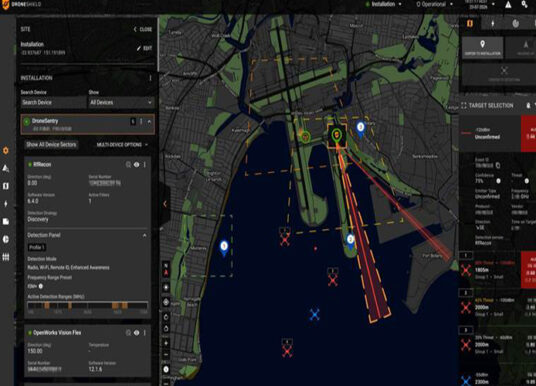Click Center to Installation button
Viewport: 536px width, 386px height.
point(482,48)
